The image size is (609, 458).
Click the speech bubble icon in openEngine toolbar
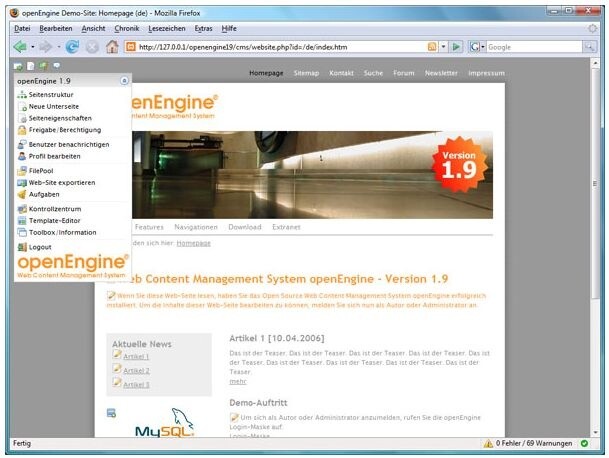[x=57, y=66]
